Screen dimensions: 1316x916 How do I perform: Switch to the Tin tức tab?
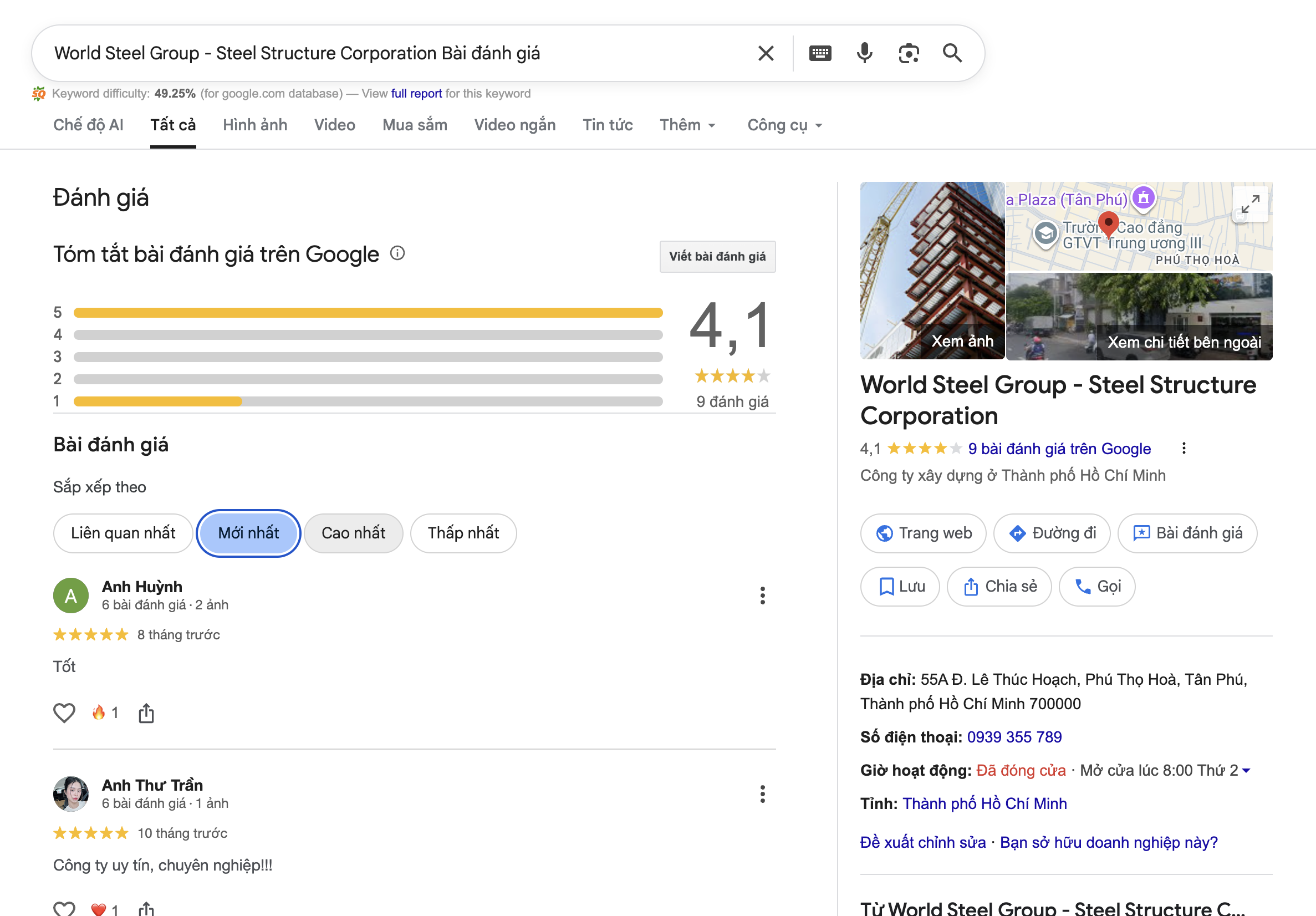(608, 125)
